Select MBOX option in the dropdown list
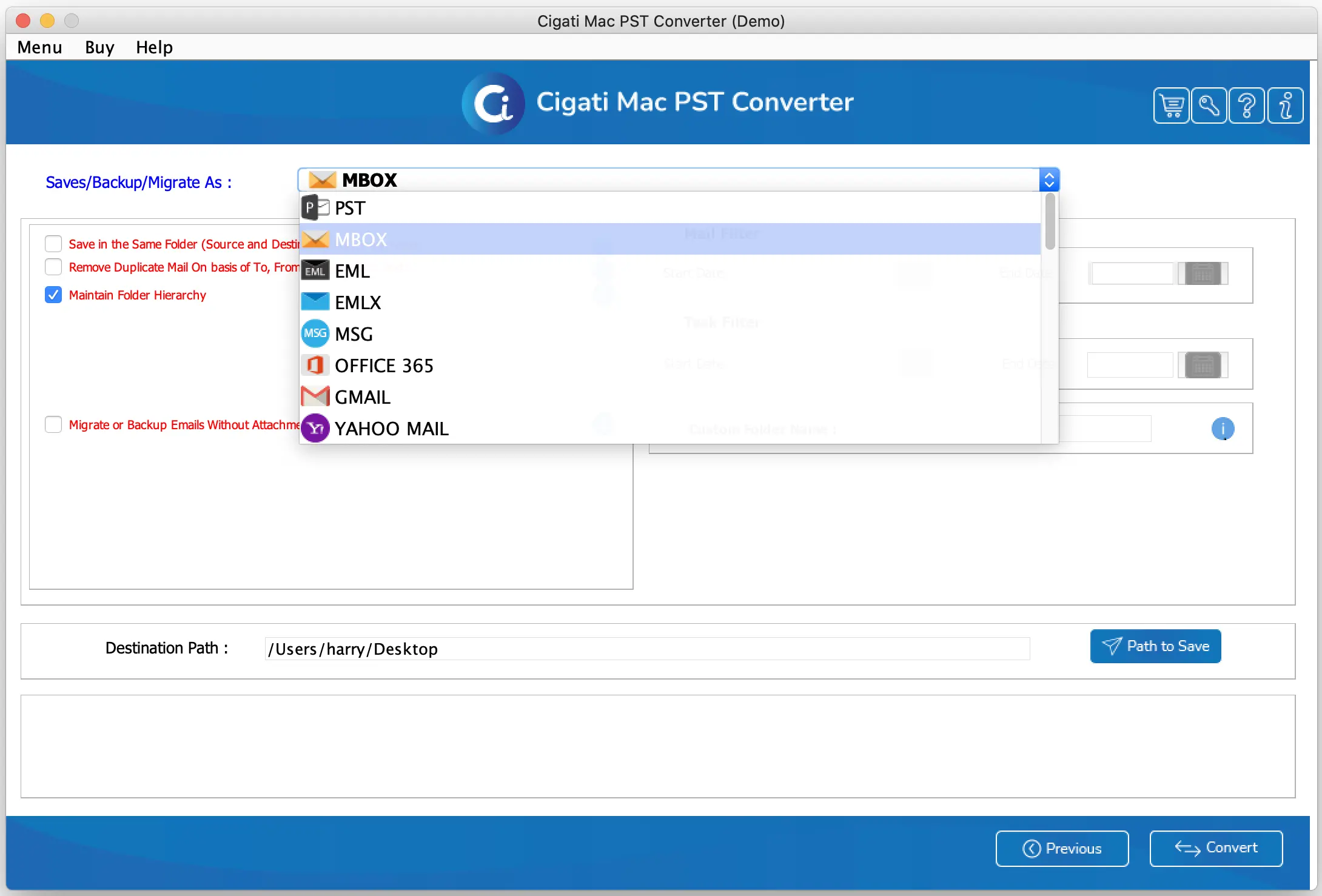 coord(670,239)
